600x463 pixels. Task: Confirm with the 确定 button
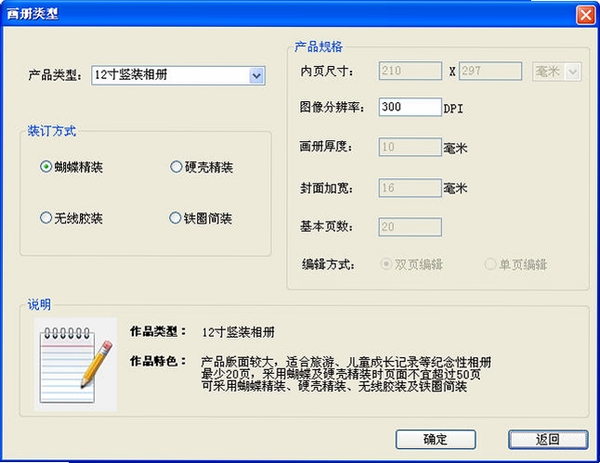435,439
